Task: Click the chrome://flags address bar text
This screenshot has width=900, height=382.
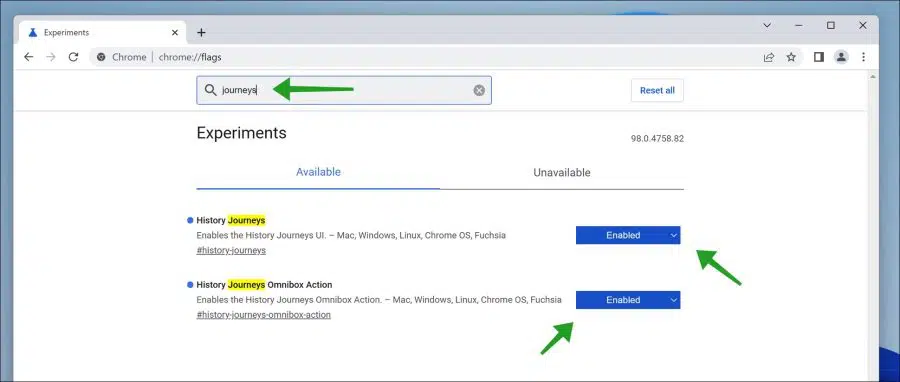Action: pyautogui.click(x=190, y=57)
